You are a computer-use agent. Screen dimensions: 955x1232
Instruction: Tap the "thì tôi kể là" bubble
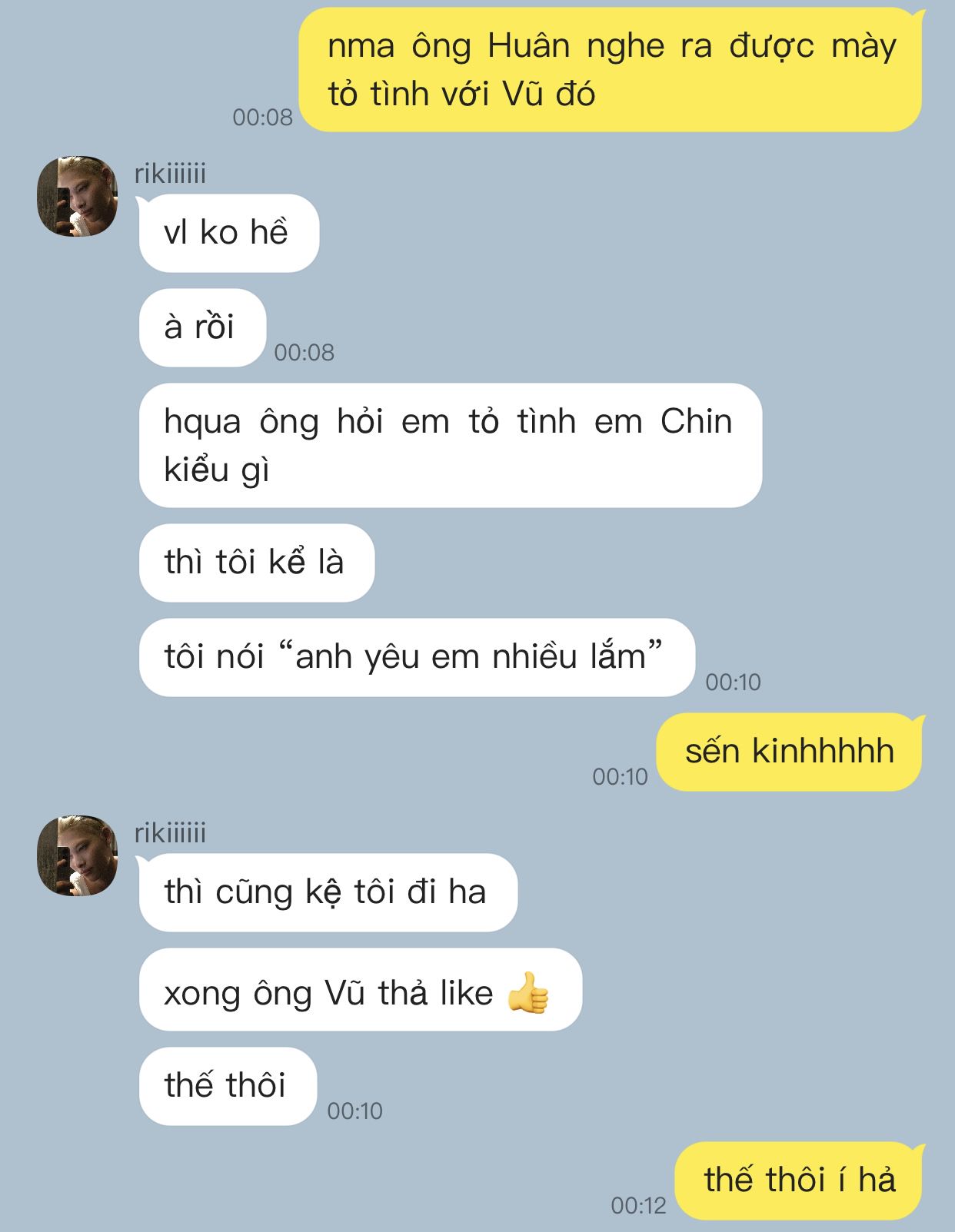256,563
